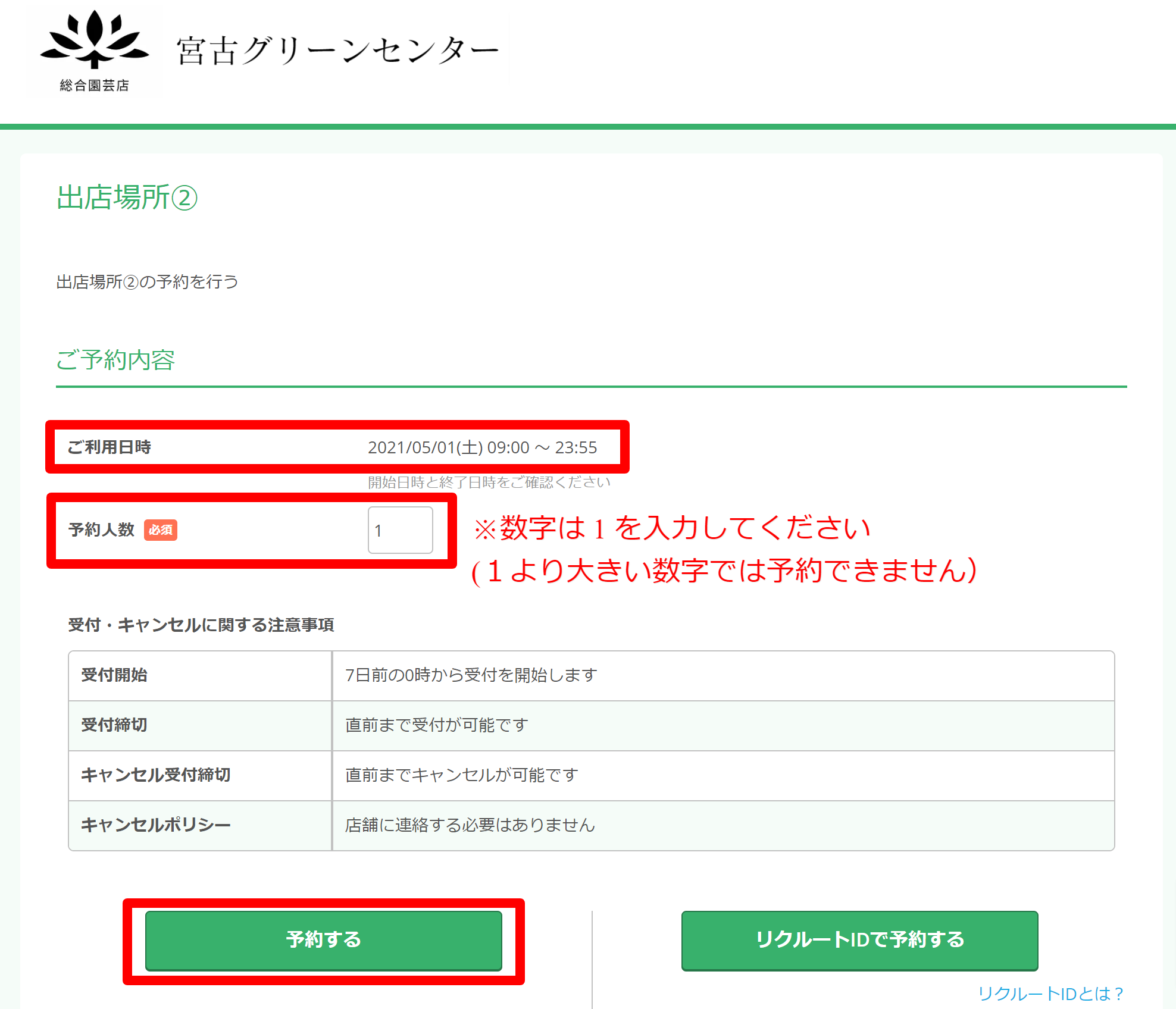Click the キャンセルポリシー row header
This screenshot has width=1176, height=1009.
156,825
